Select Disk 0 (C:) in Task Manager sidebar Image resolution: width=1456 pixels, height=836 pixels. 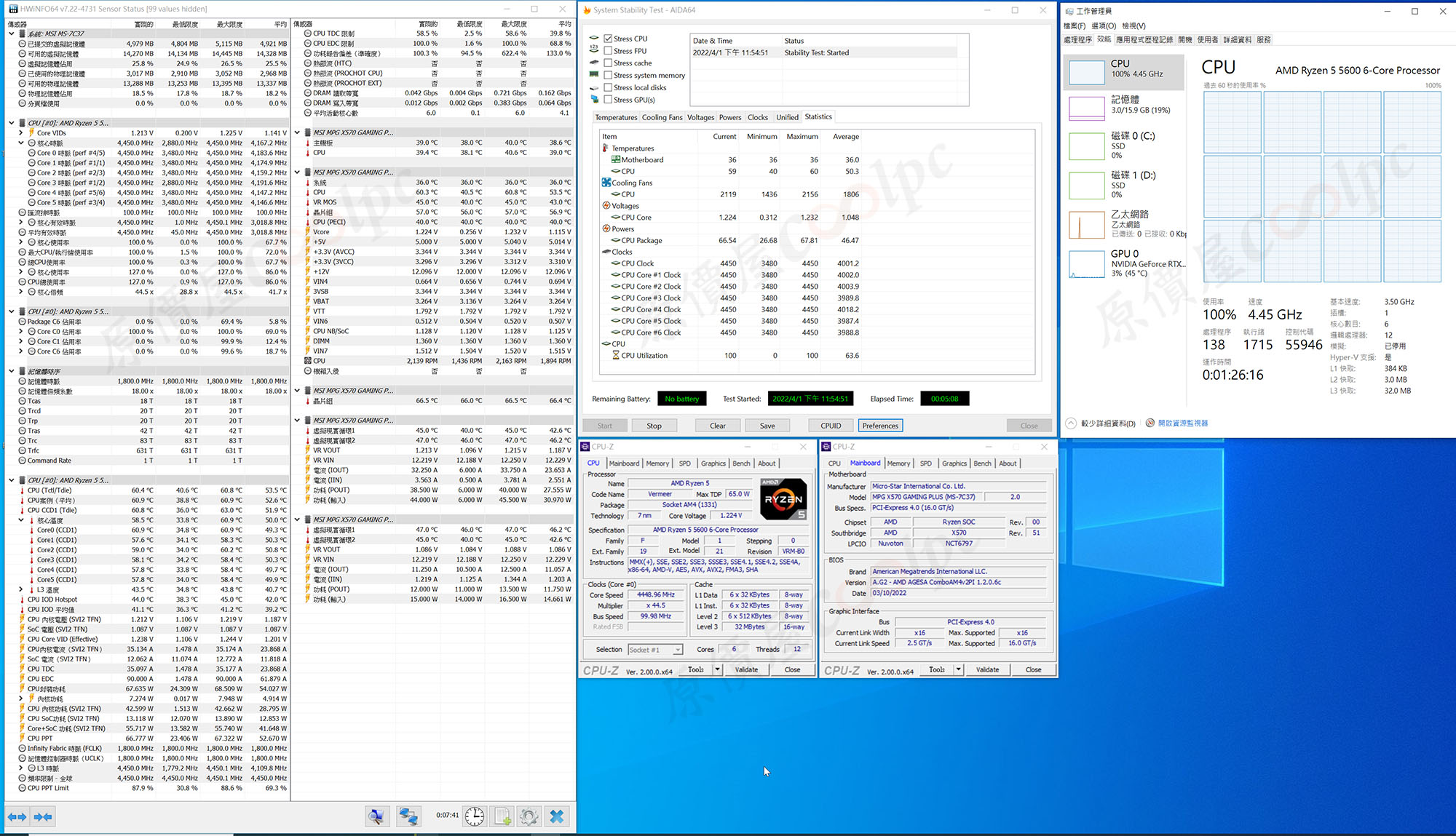(1126, 145)
